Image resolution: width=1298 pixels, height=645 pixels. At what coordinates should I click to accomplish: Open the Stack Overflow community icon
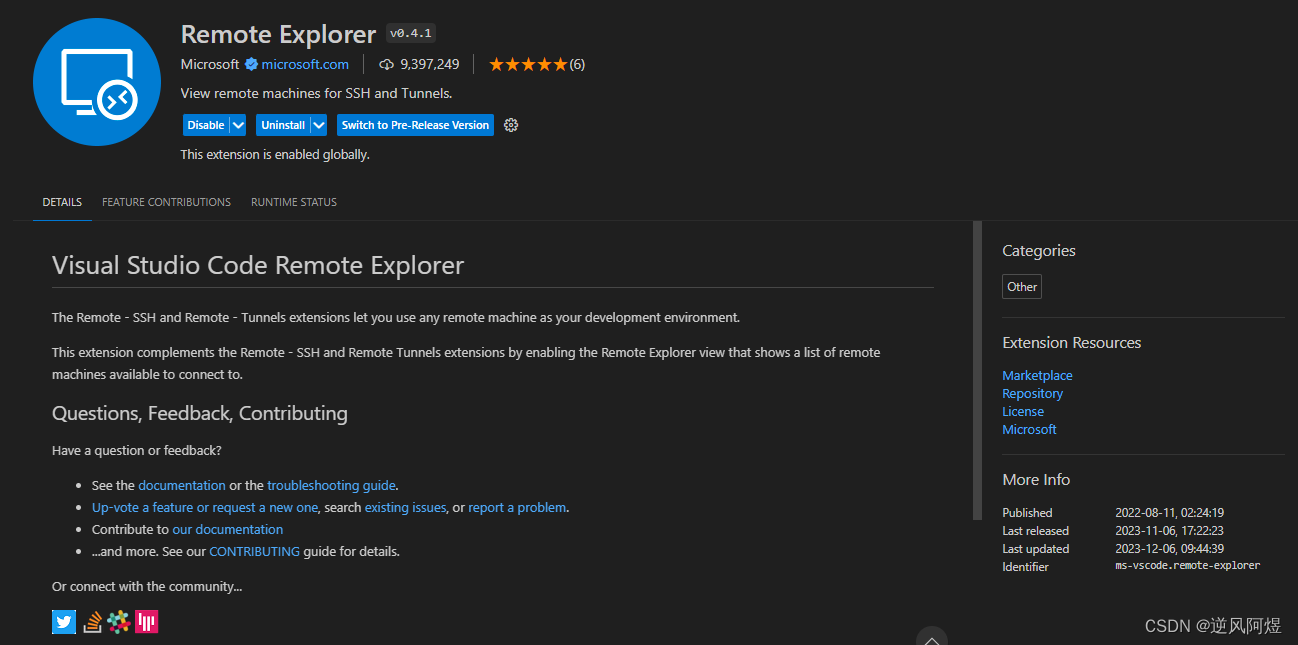pyautogui.click(x=92, y=622)
